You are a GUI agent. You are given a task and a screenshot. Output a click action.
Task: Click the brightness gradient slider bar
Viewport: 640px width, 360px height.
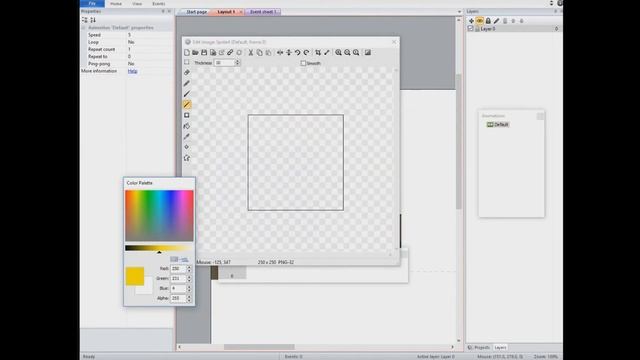(159, 248)
